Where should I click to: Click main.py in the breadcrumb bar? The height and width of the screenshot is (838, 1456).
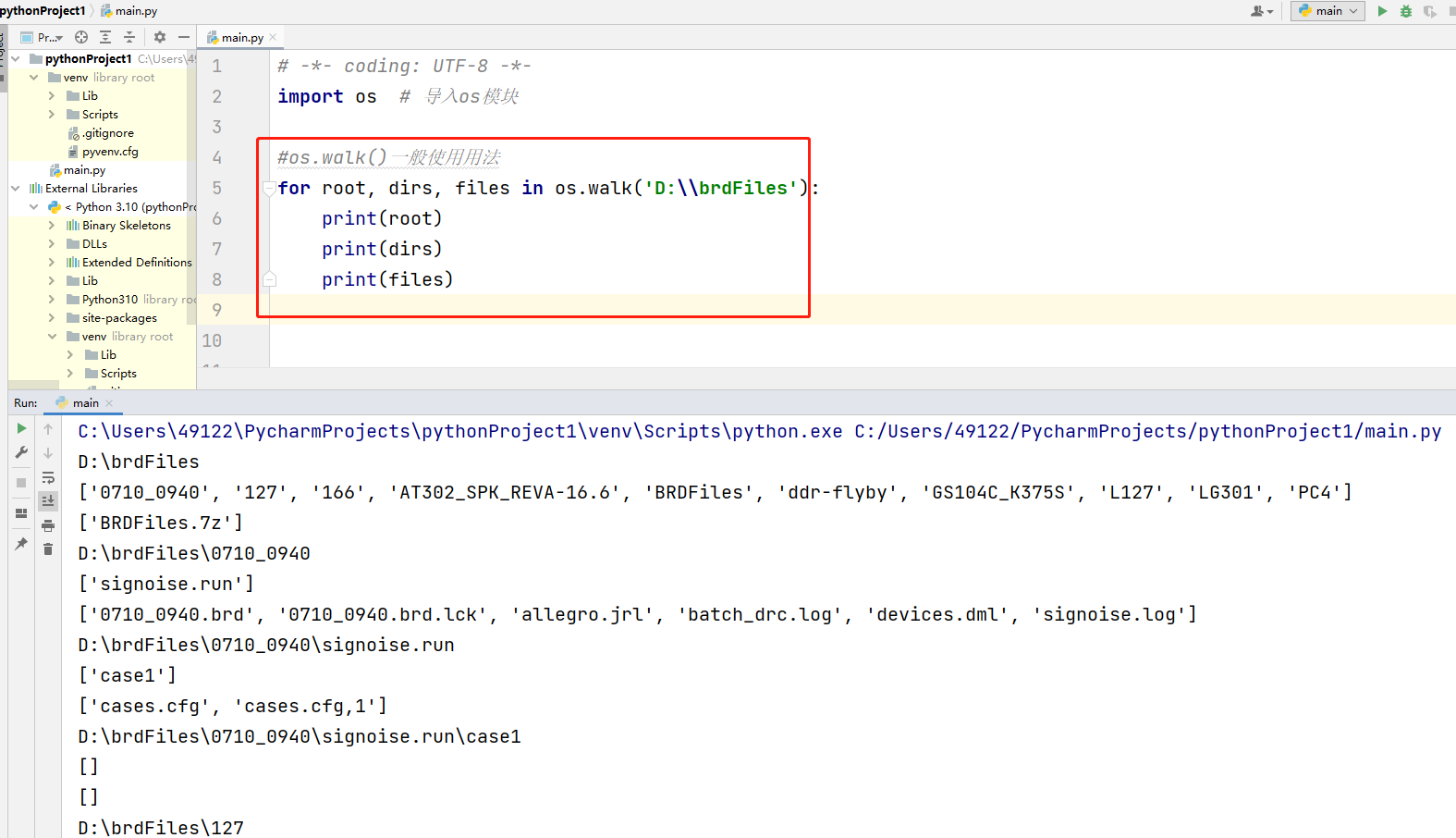tap(129, 10)
